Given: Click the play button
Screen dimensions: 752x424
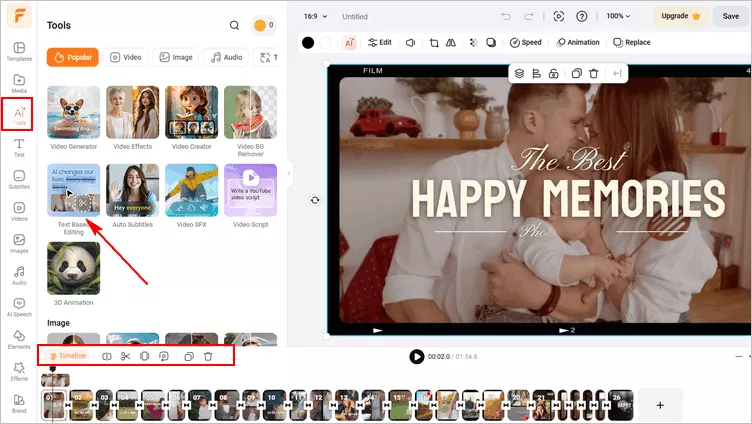Looking at the screenshot, I should pos(417,356).
